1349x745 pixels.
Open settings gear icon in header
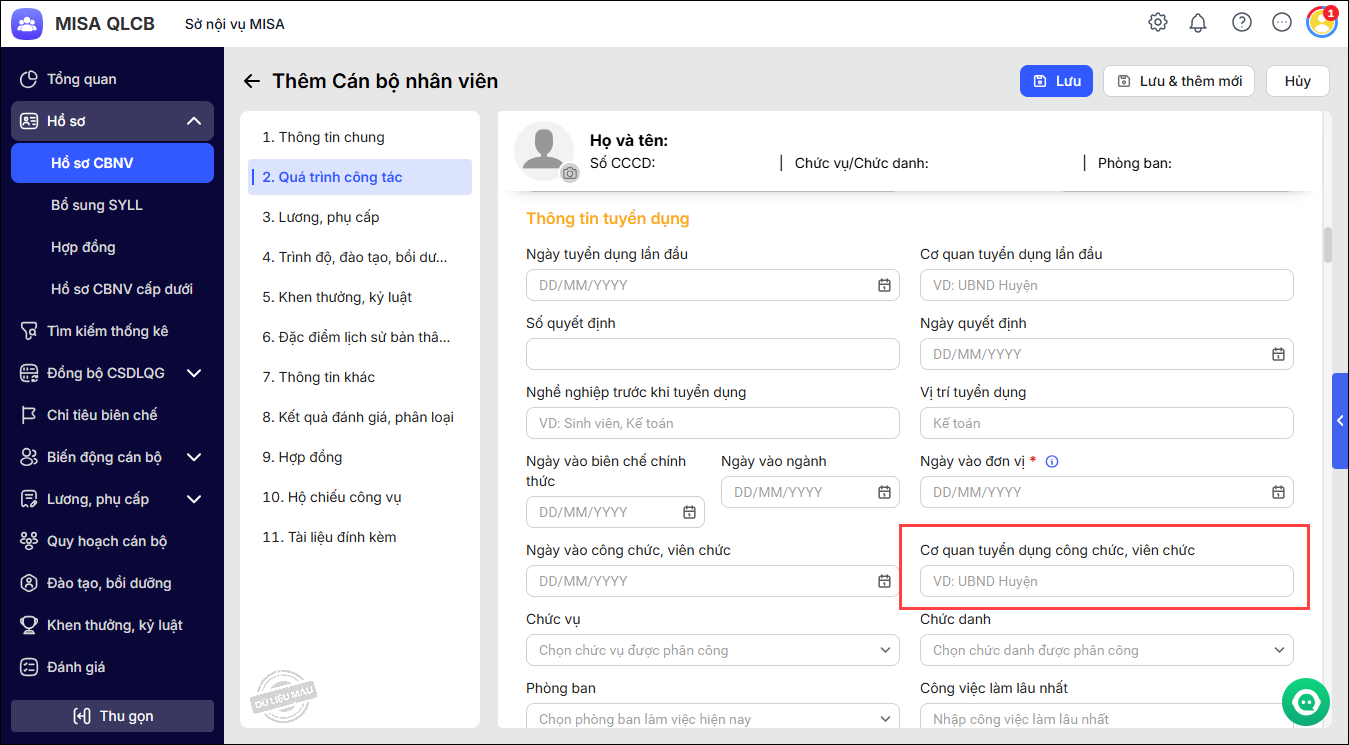pyautogui.click(x=1158, y=22)
